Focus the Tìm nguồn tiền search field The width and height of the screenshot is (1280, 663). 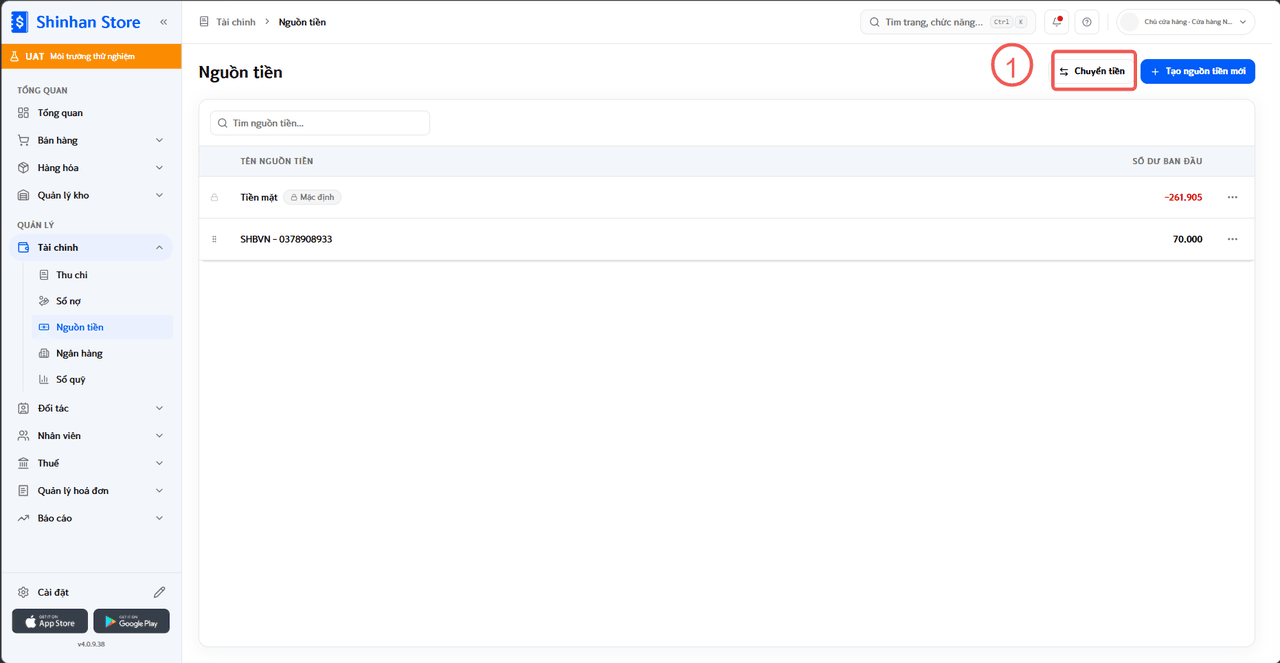click(x=320, y=123)
